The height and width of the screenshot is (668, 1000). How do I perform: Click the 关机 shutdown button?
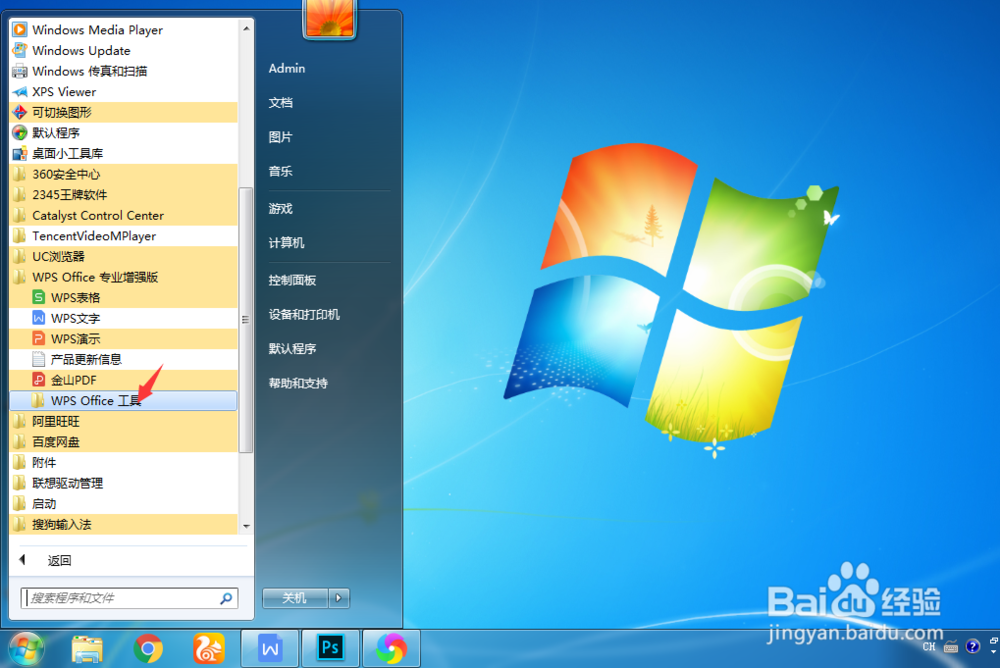click(x=295, y=598)
